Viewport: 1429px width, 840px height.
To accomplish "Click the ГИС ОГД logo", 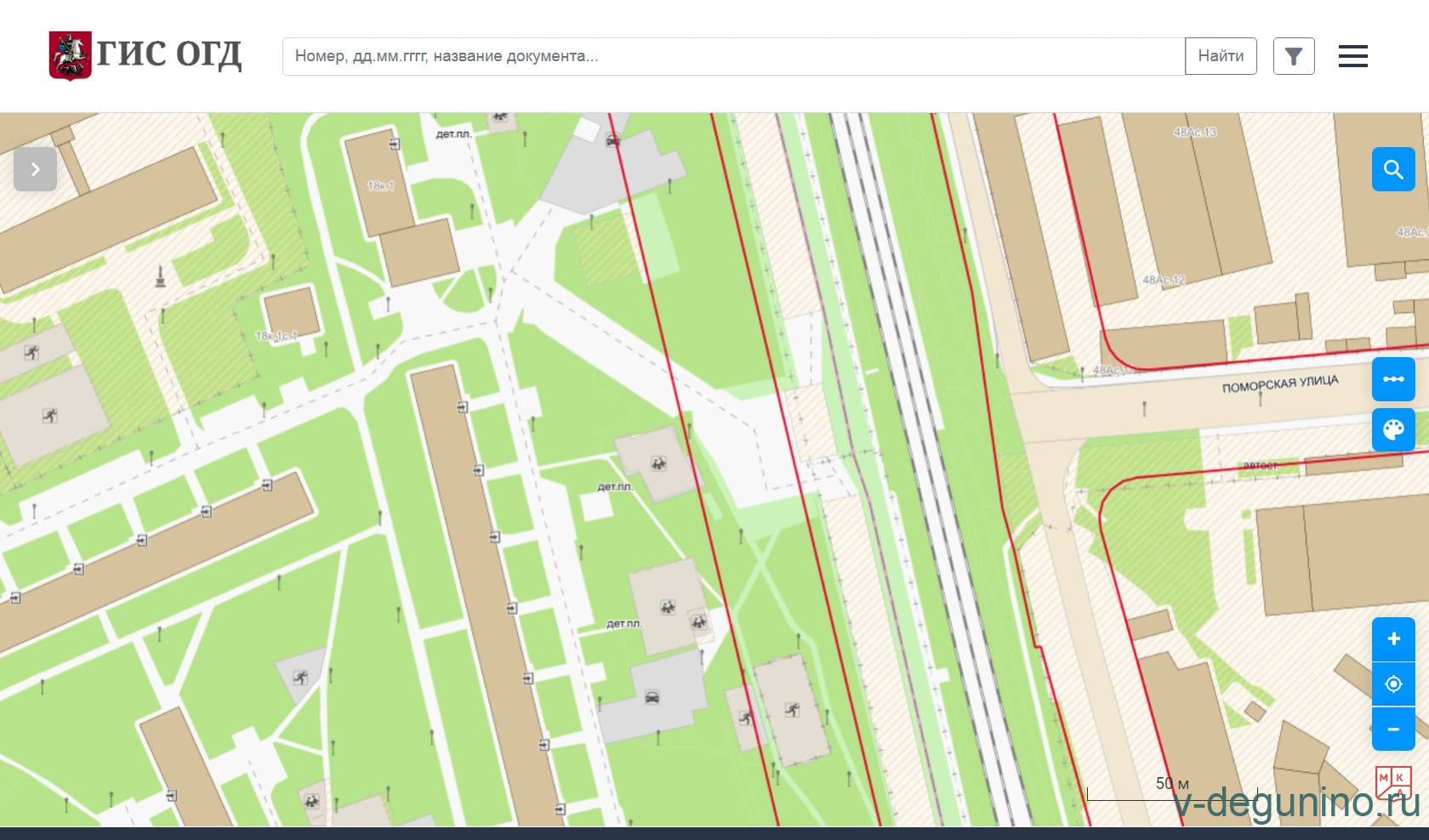I will [145, 55].
